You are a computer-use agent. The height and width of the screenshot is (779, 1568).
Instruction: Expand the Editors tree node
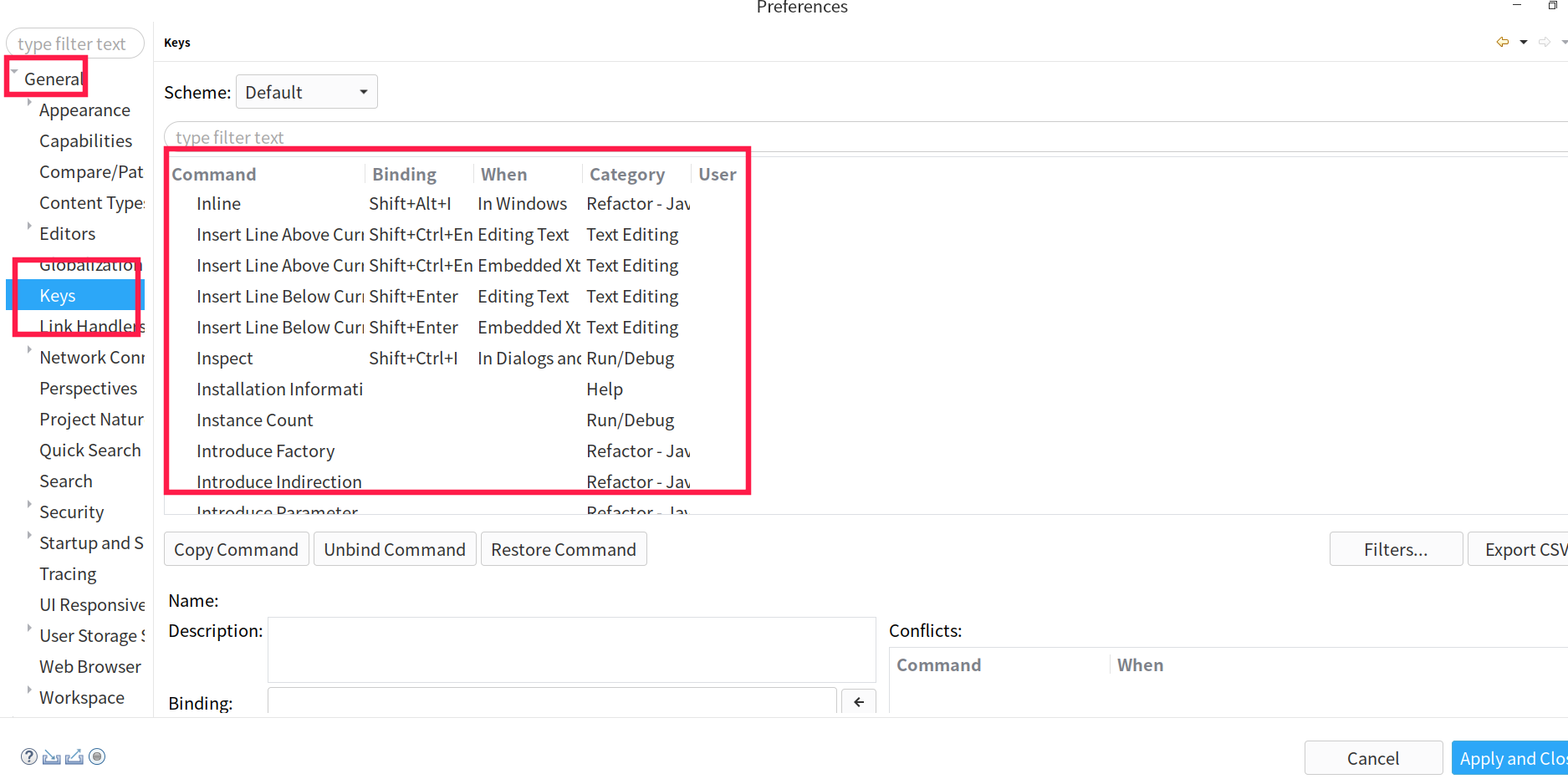coord(29,227)
